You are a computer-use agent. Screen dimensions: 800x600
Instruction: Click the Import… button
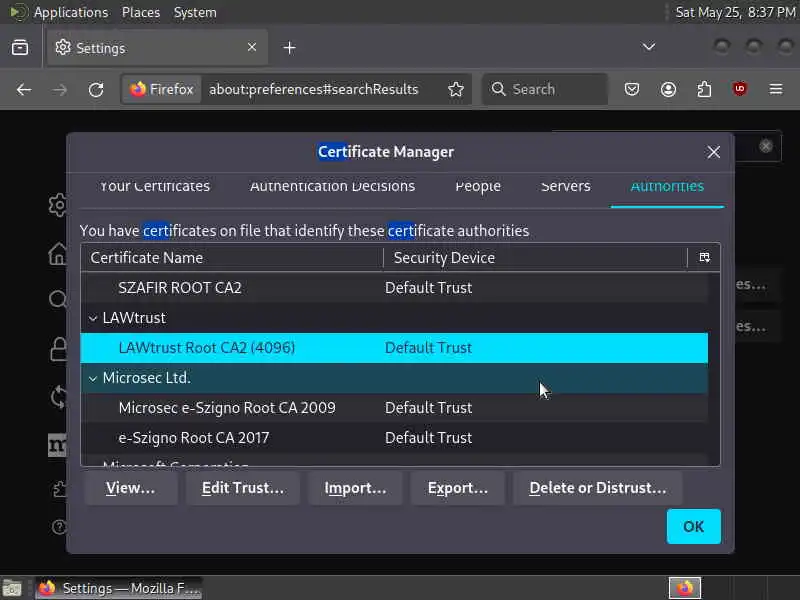(355, 488)
